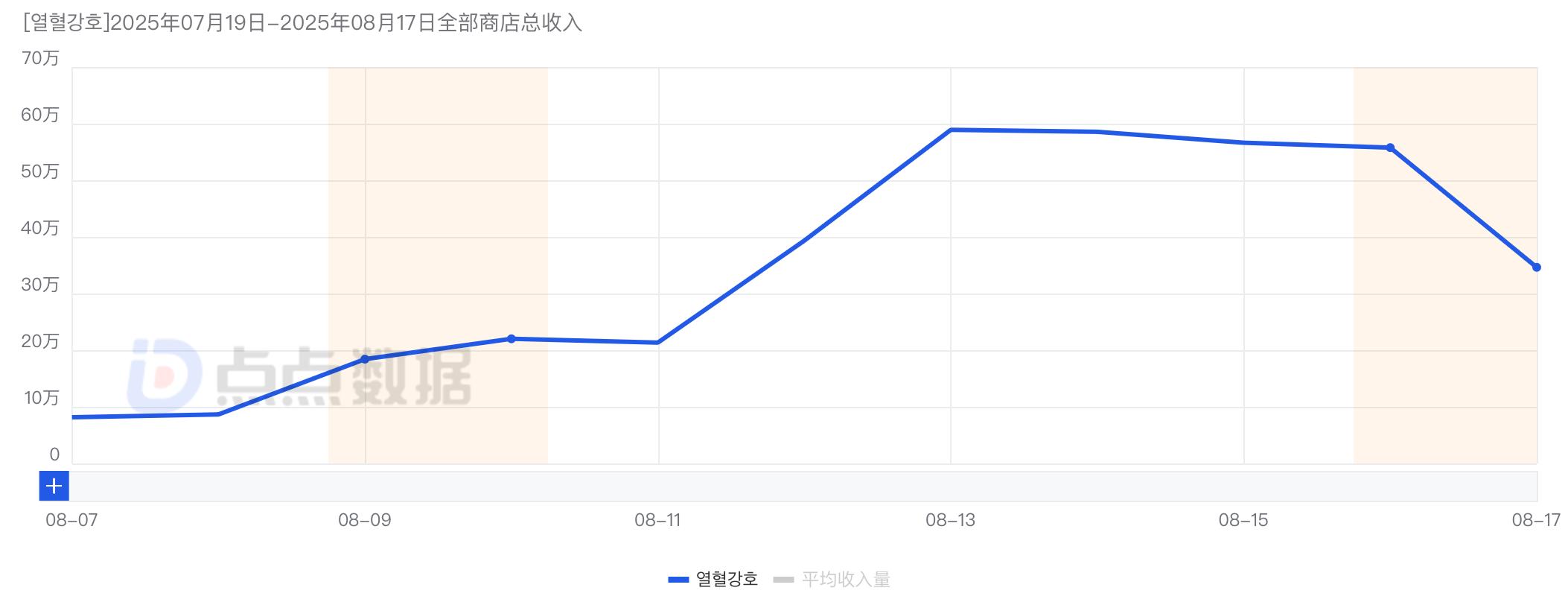
Task: Toggle the 平均收入量 legend label
Action: [x=845, y=579]
